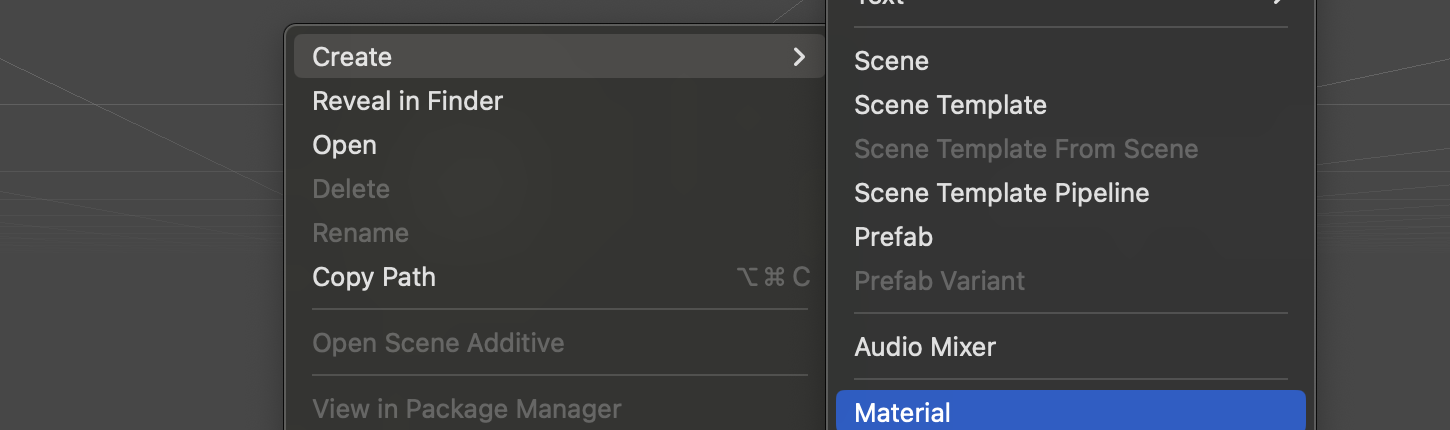1450x430 pixels.
Task: Expand the Create submenu arrow
Action: [798, 57]
